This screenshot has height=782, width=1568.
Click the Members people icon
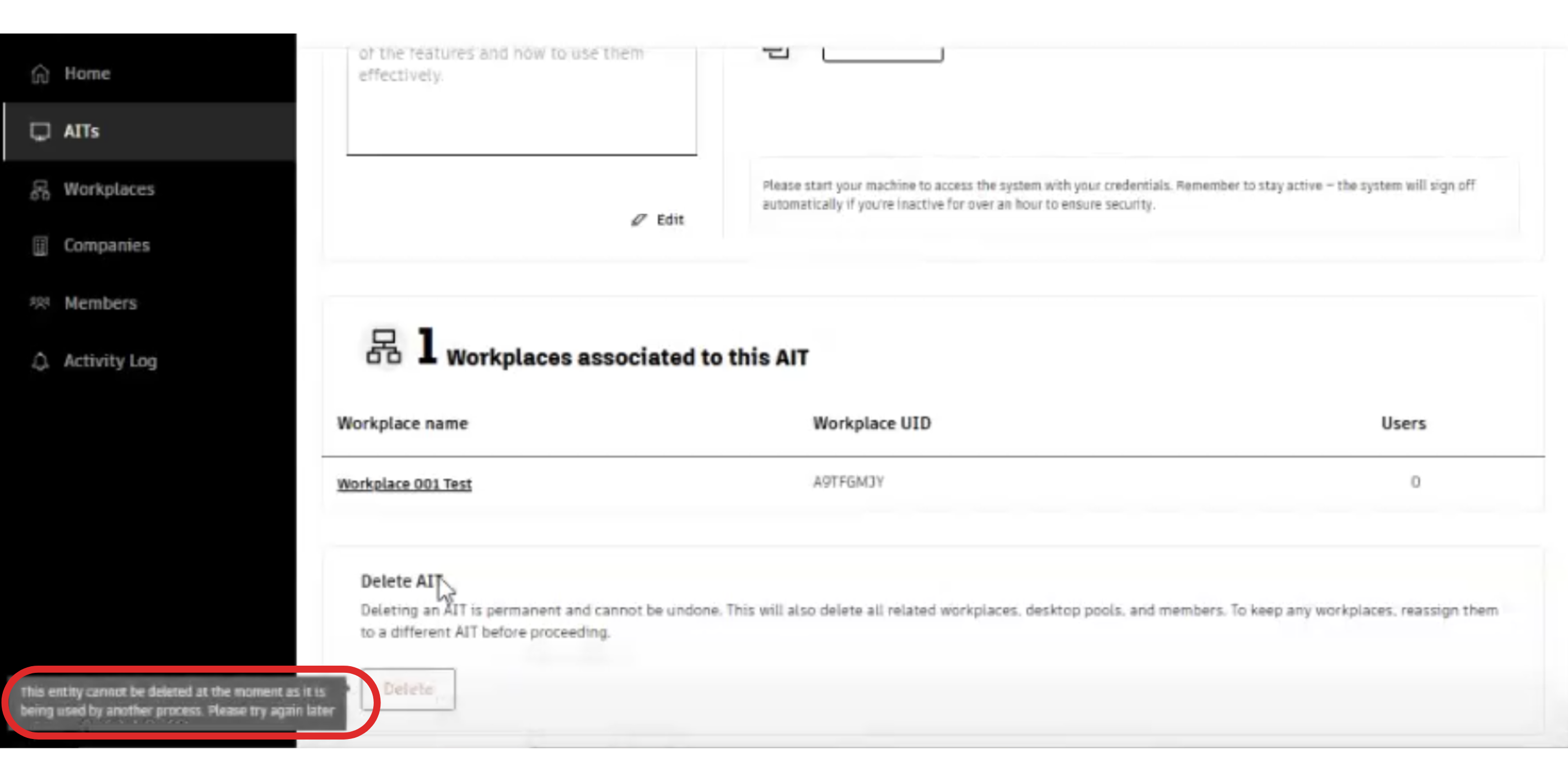point(40,303)
